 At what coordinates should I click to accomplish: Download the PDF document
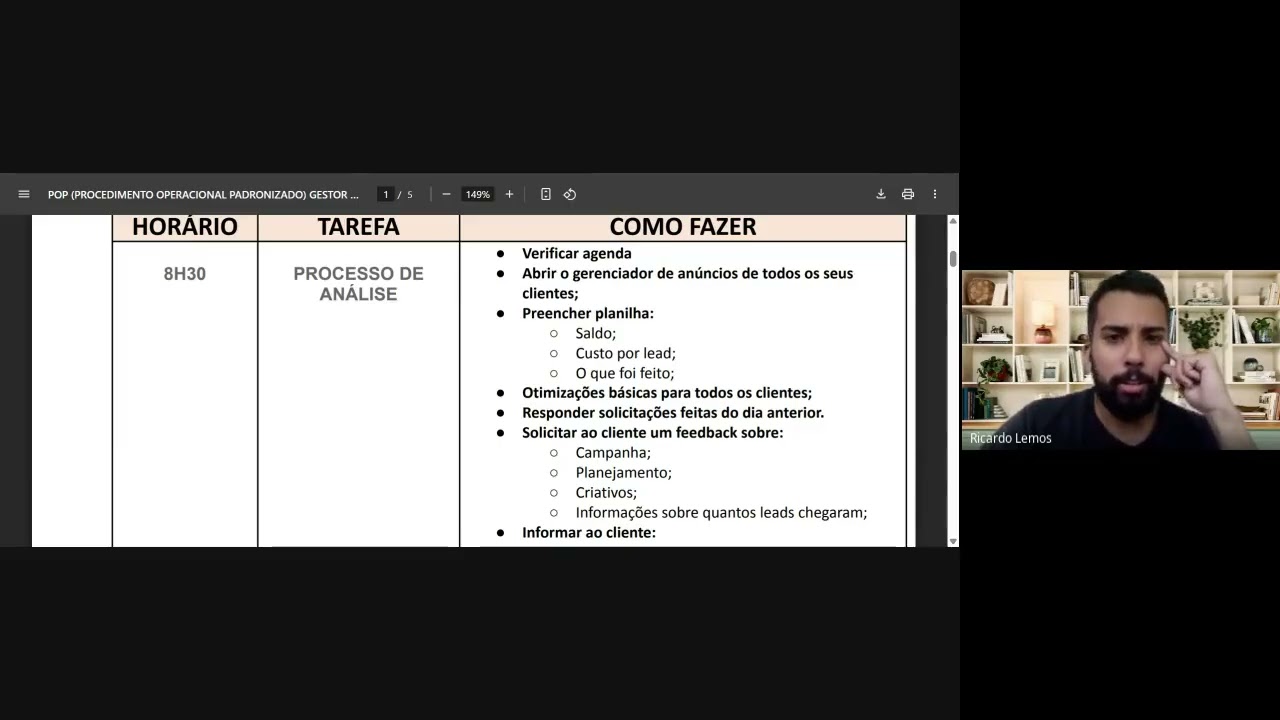pos(881,194)
